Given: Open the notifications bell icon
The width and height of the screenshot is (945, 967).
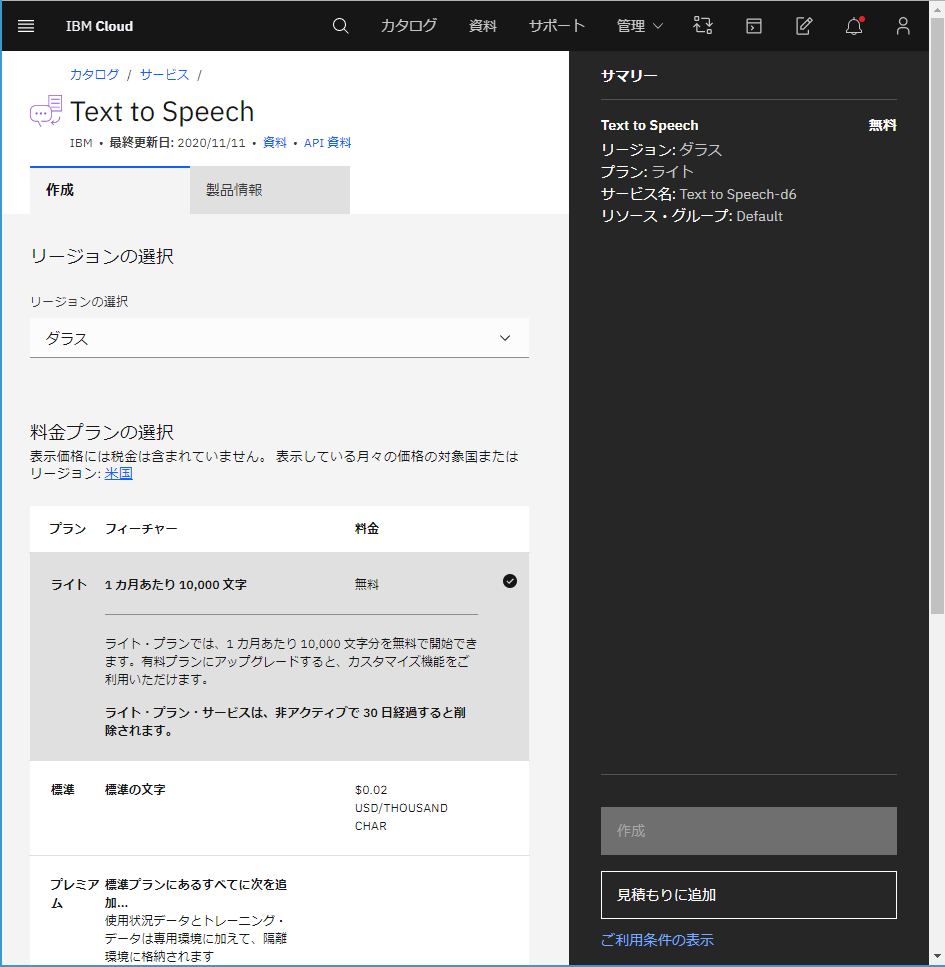Looking at the screenshot, I should pos(854,26).
